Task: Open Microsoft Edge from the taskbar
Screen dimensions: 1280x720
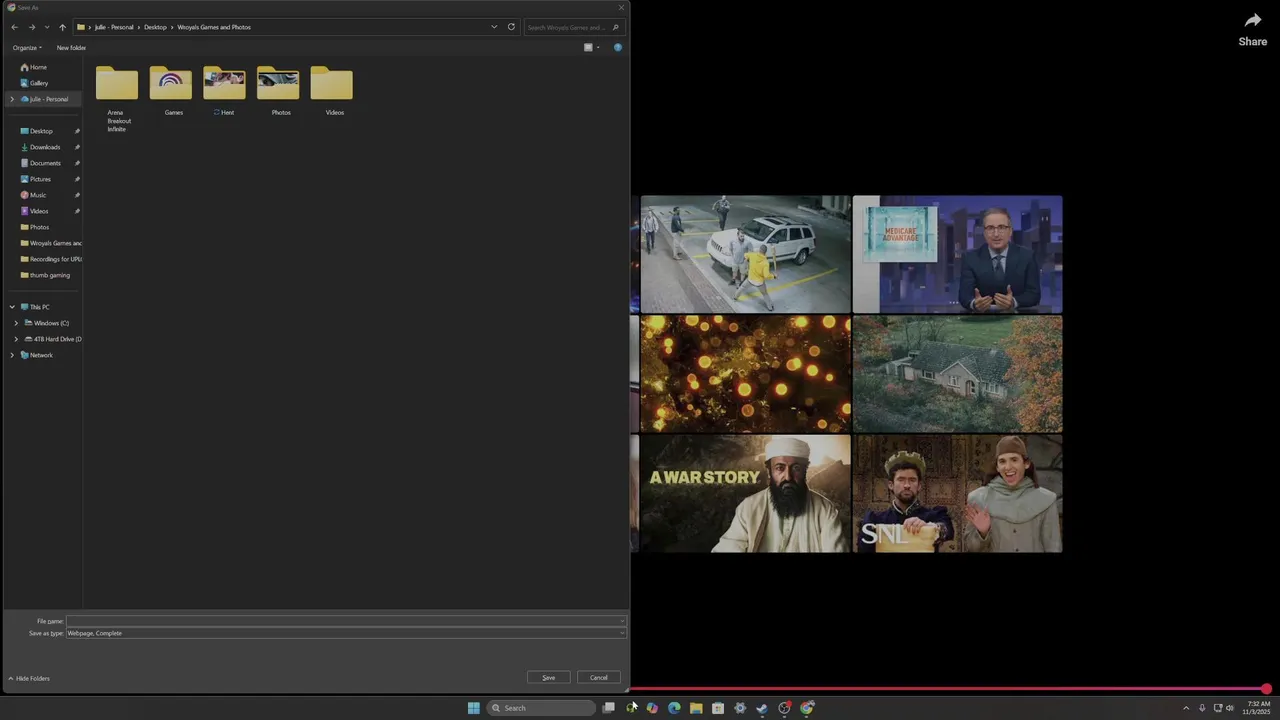Action: tap(674, 708)
